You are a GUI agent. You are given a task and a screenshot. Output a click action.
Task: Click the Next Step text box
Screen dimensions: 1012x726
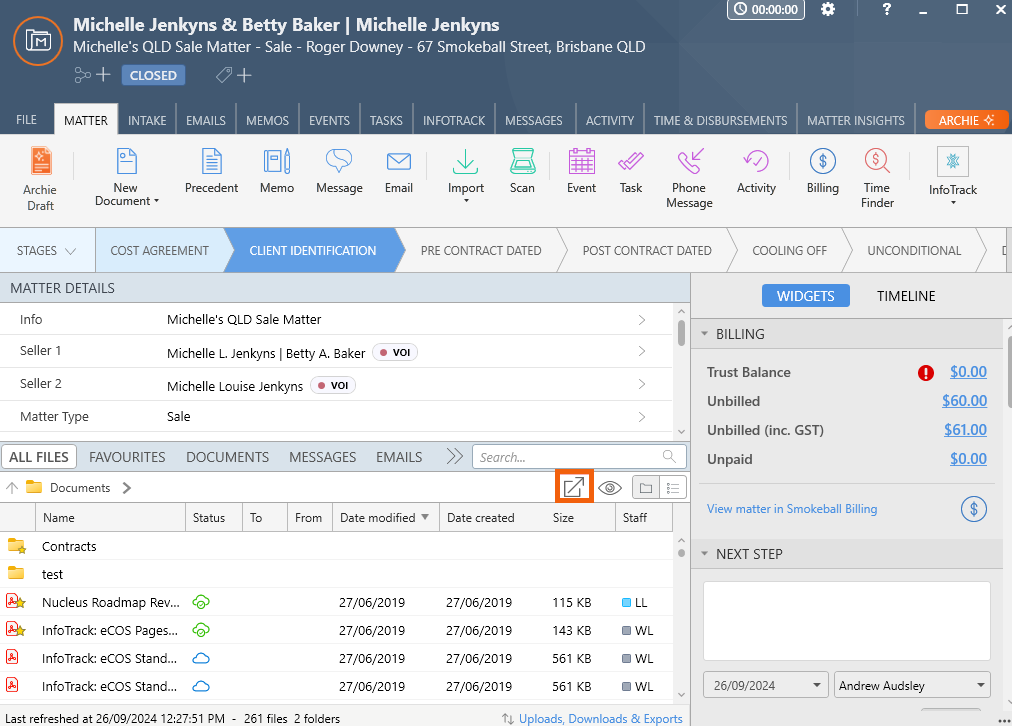click(846, 621)
